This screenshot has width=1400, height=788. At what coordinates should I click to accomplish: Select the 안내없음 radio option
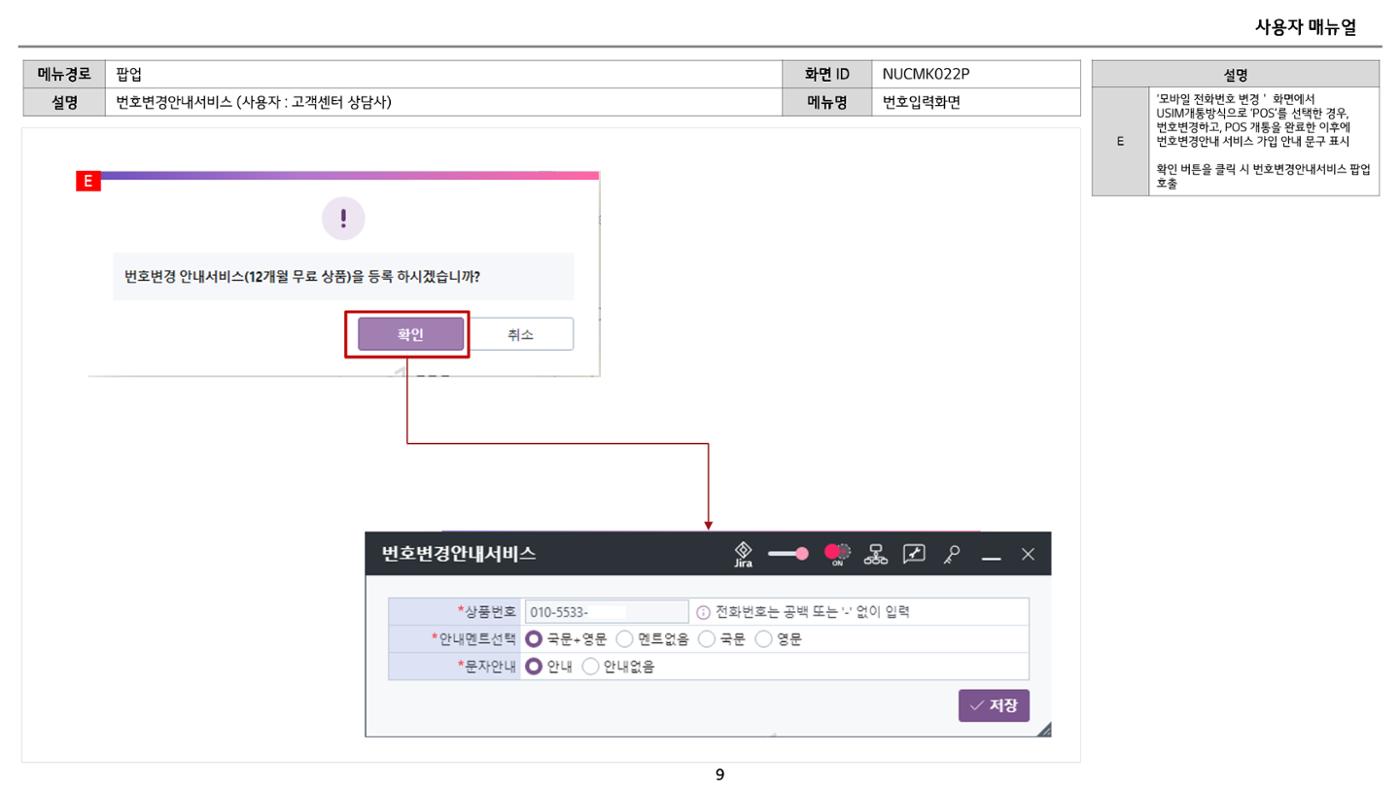coord(590,666)
